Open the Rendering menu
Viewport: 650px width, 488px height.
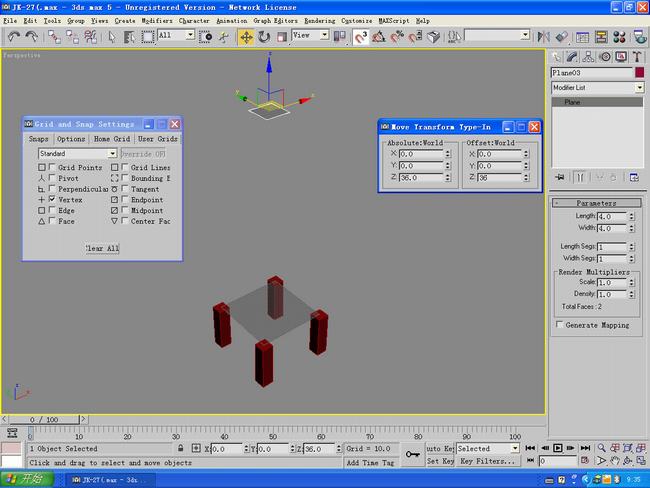(320, 21)
